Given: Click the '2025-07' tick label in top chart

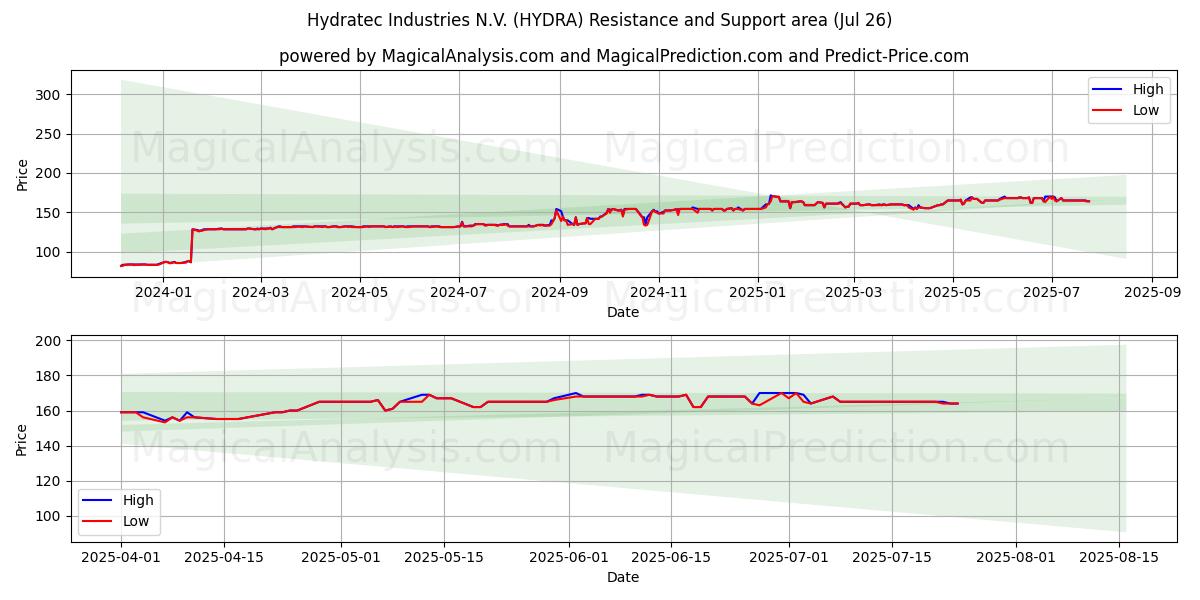Looking at the screenshot, I should click(x=1051, y=293).
